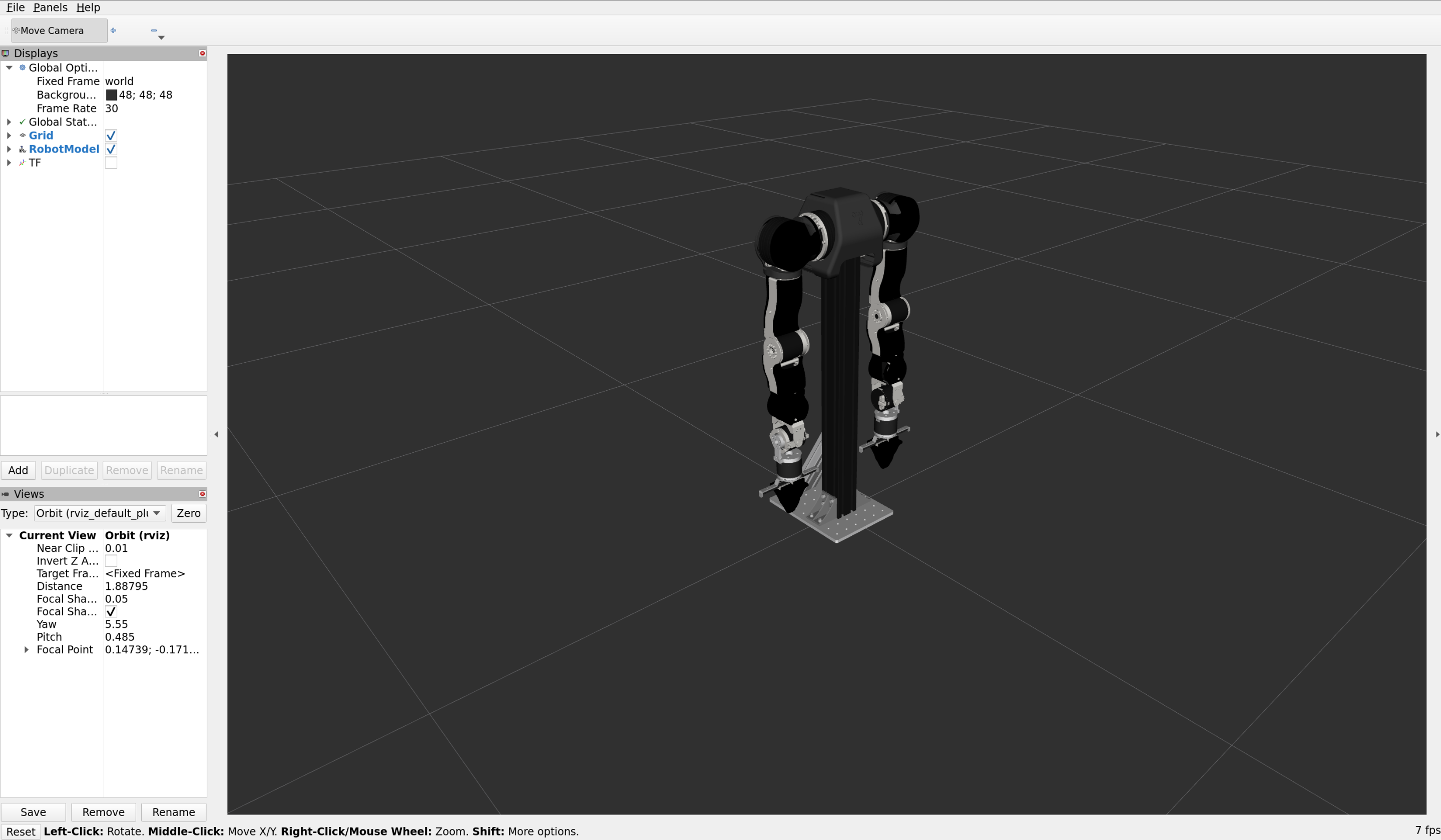
Task: Open the view Type dropdown
Action: [x=100, y=513]
